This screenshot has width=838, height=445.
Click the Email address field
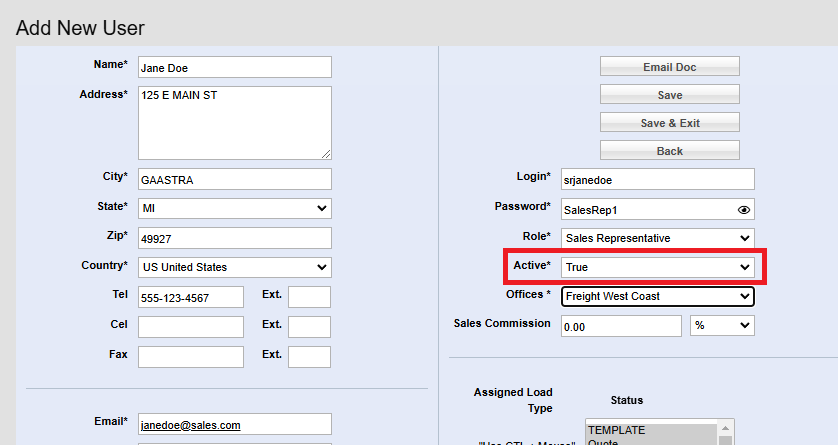coord(234,424)
